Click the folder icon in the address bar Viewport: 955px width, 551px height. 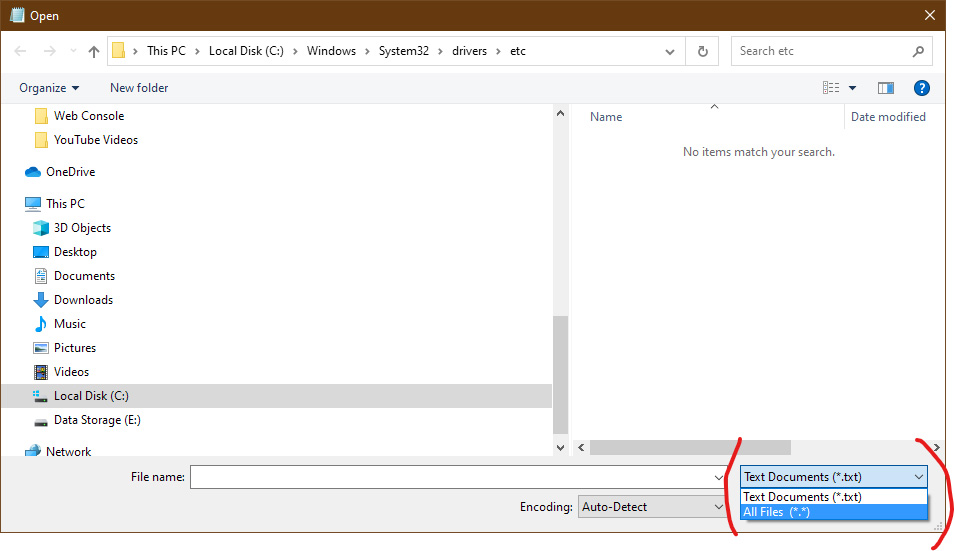tap(119, 51)
